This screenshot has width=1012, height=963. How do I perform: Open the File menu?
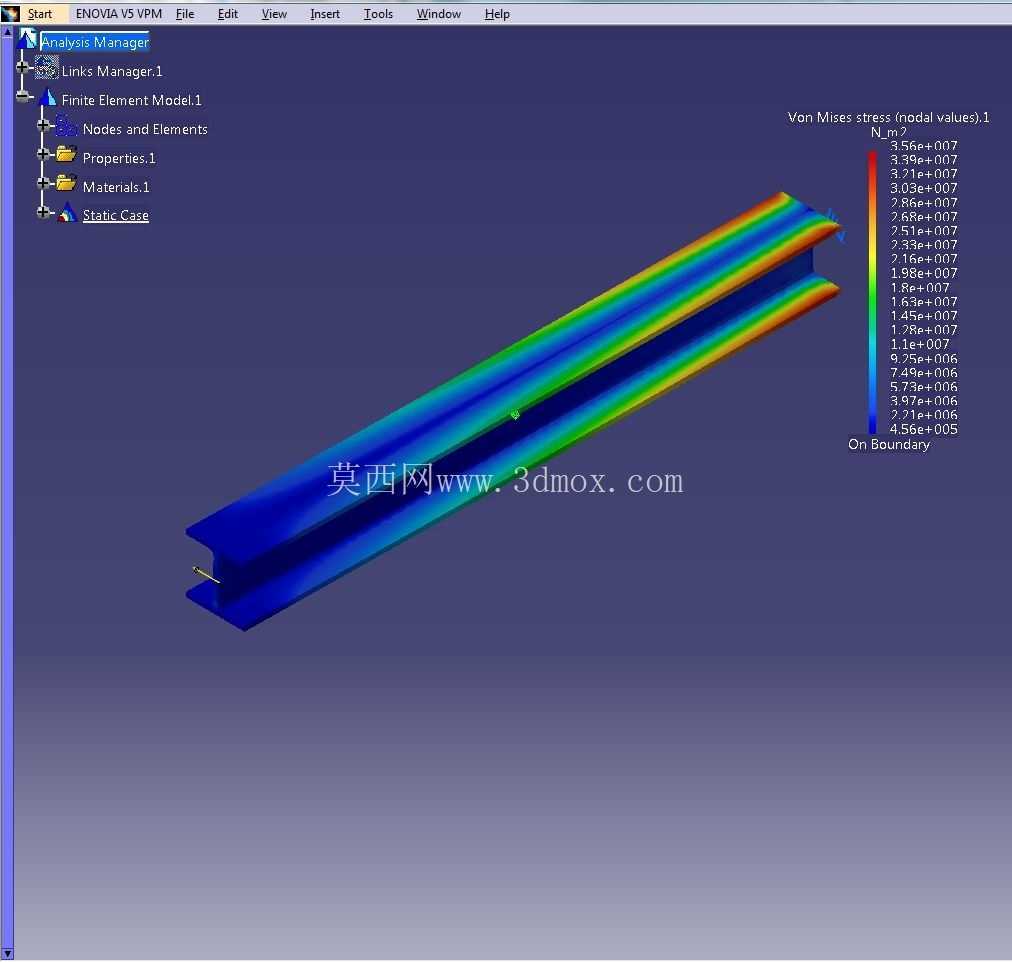click(185, 14)
